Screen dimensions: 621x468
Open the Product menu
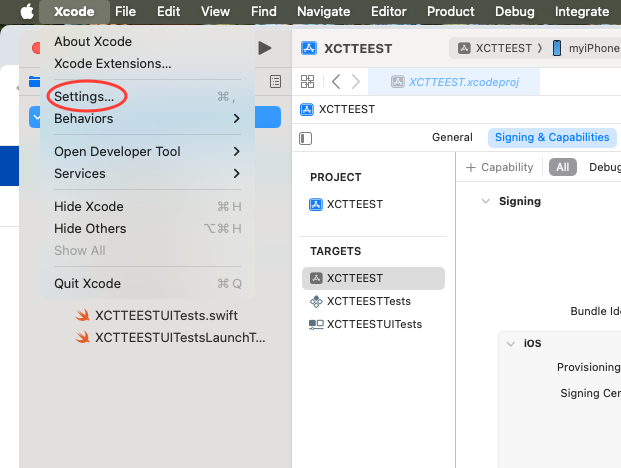click(450, 11)
